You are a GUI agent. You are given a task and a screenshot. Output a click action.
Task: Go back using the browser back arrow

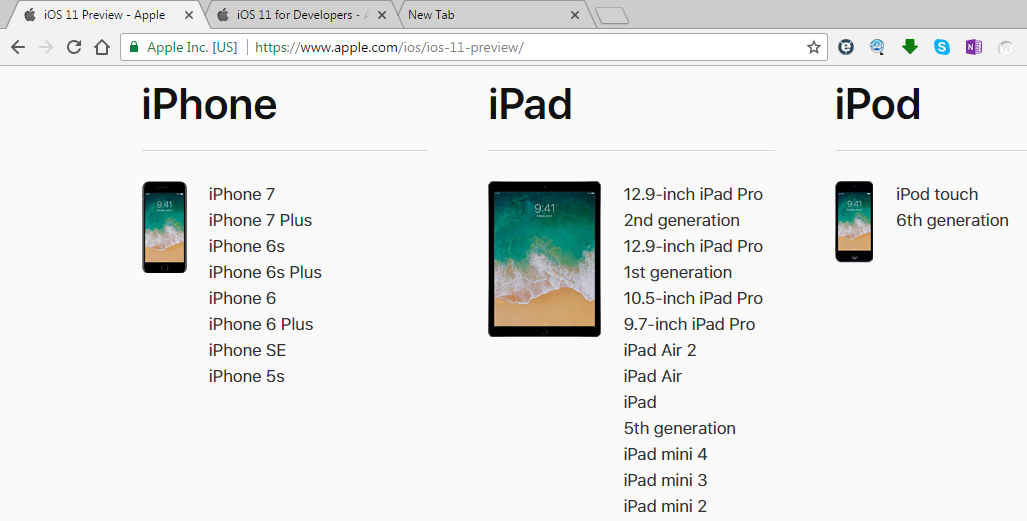click(x=18, y=47)
